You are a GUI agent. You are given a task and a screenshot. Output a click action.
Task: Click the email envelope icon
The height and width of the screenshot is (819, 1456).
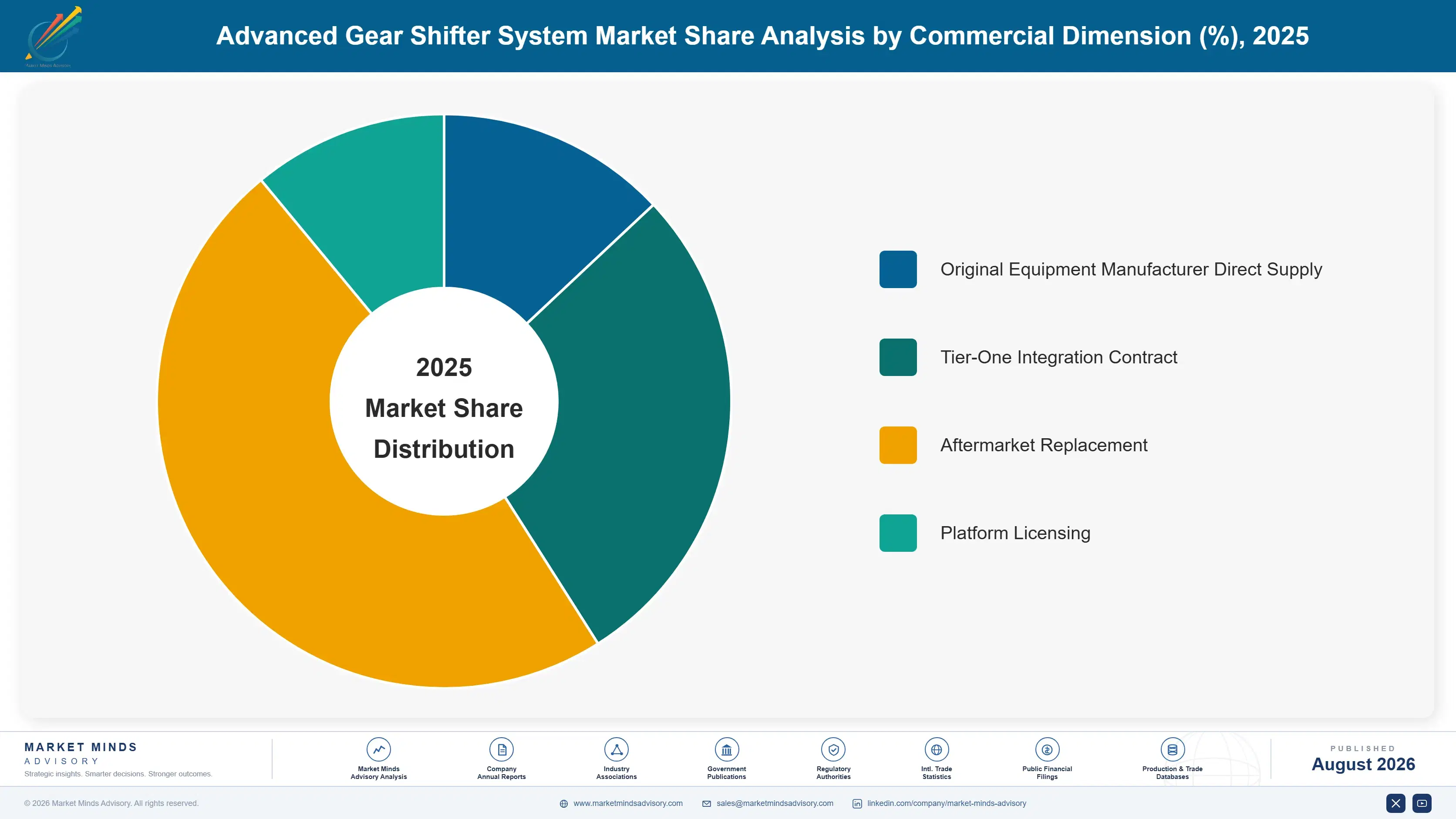coord(707,804)
